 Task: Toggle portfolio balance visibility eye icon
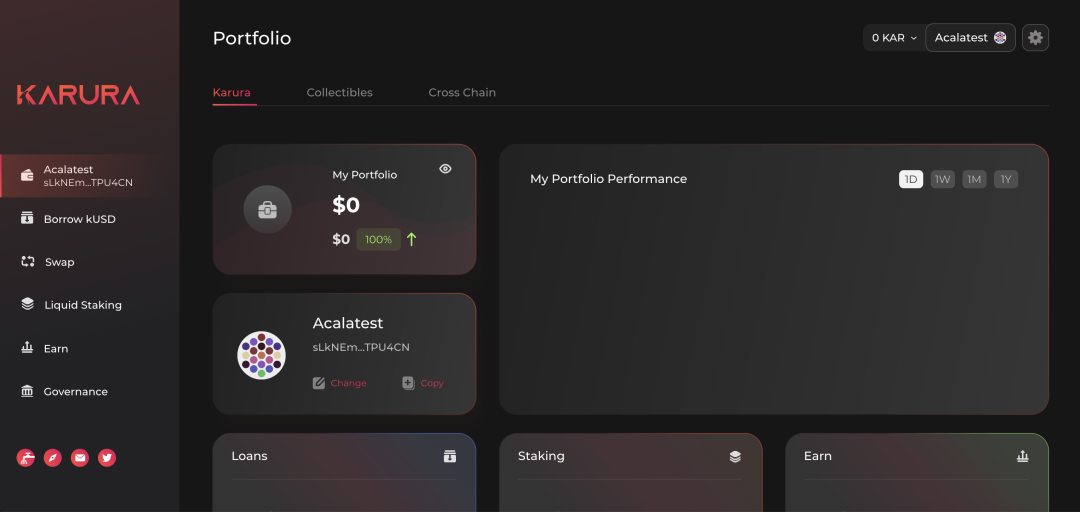[x=445, y=169]
